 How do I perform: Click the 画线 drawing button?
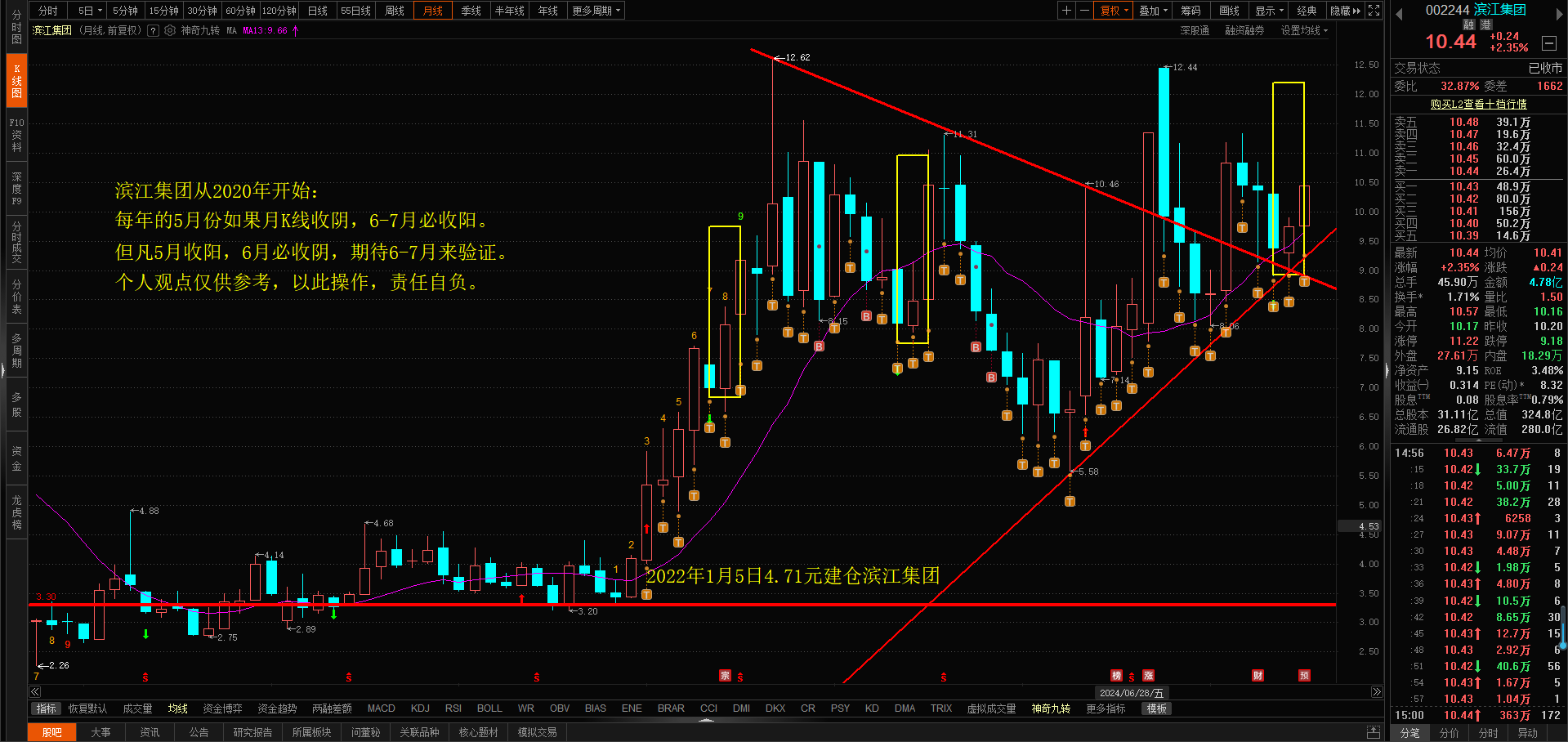pyautogui.click(x=1229, y=11)
